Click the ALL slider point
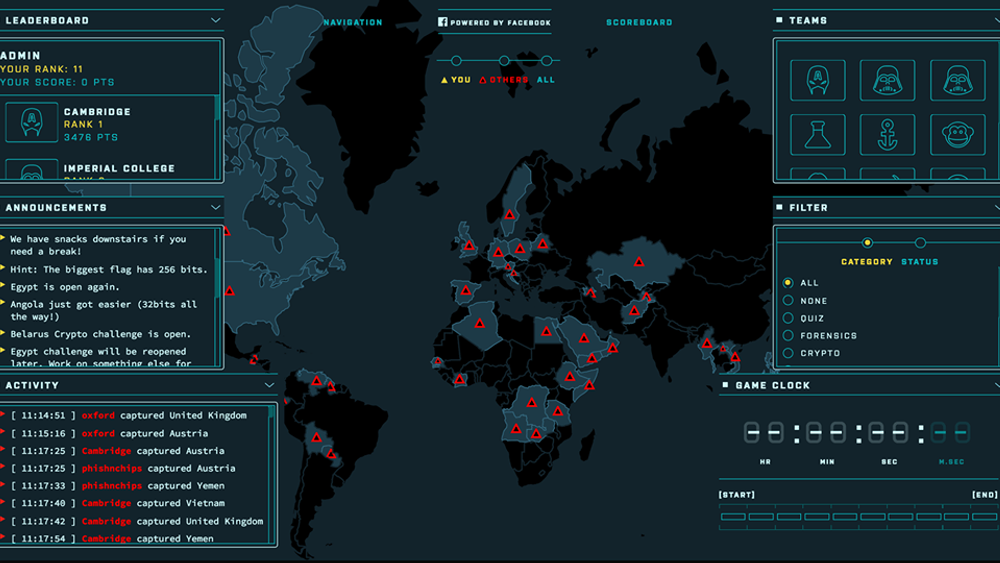Viewport: 1000px width, 563px height. pyautogui.click(x=547, y=61)
